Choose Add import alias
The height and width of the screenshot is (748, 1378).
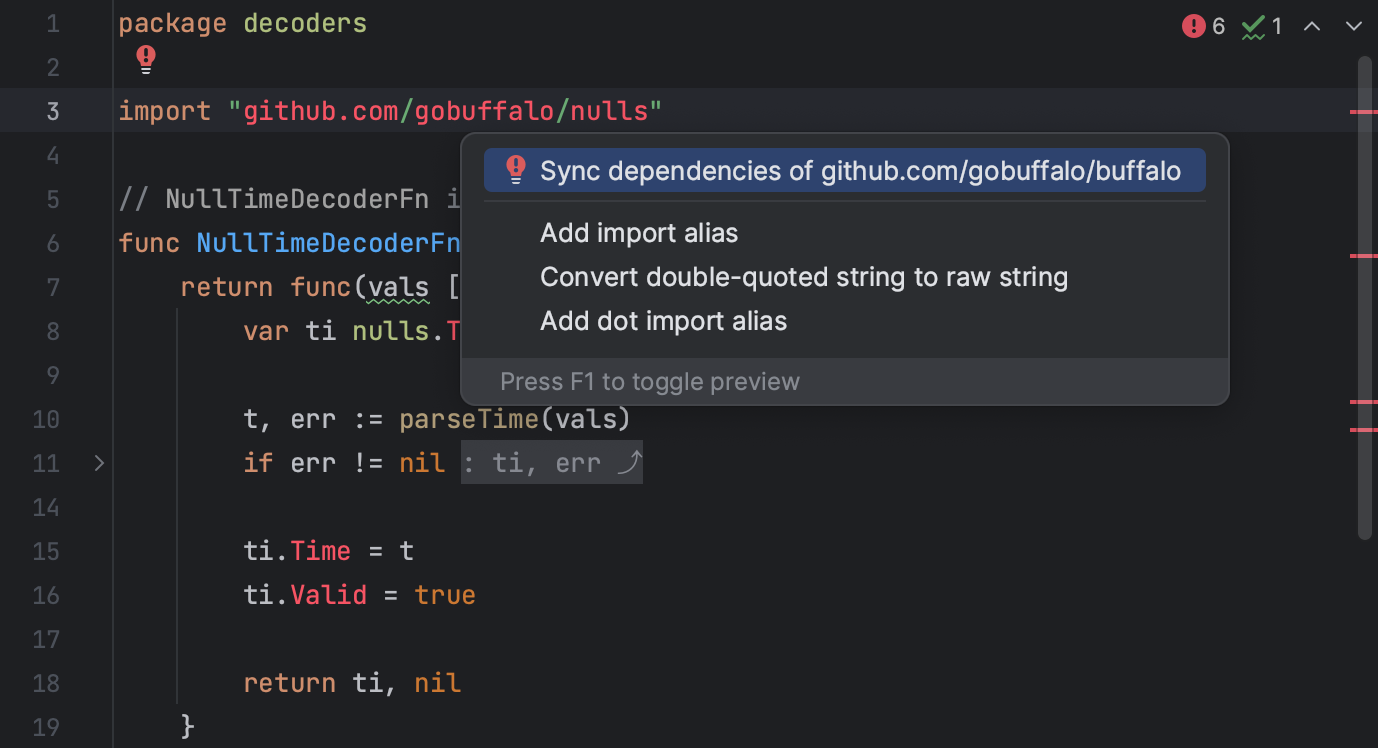tap(639, 234)
